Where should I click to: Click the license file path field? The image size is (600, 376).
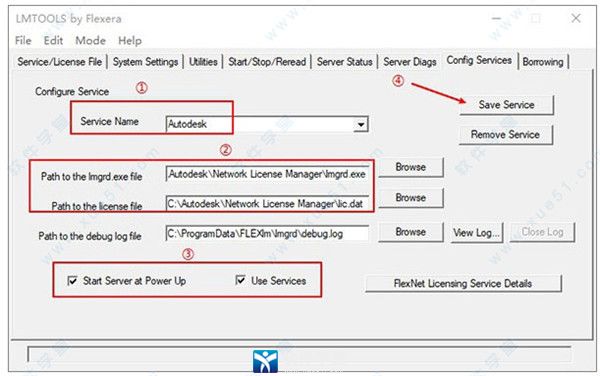[267, 203]
